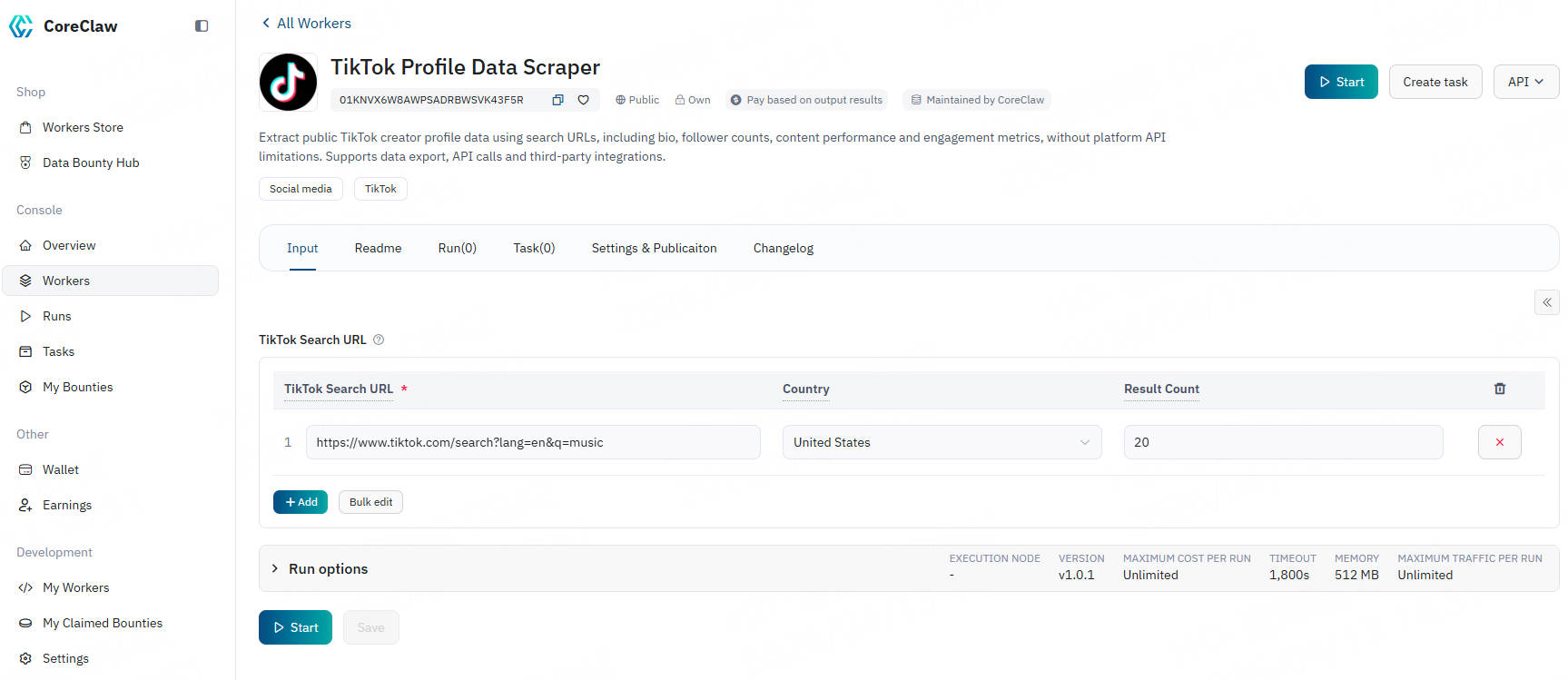This screenshot has height=680, width=1568.
Task: Go back to All Workers
Action: coord(306,23)
